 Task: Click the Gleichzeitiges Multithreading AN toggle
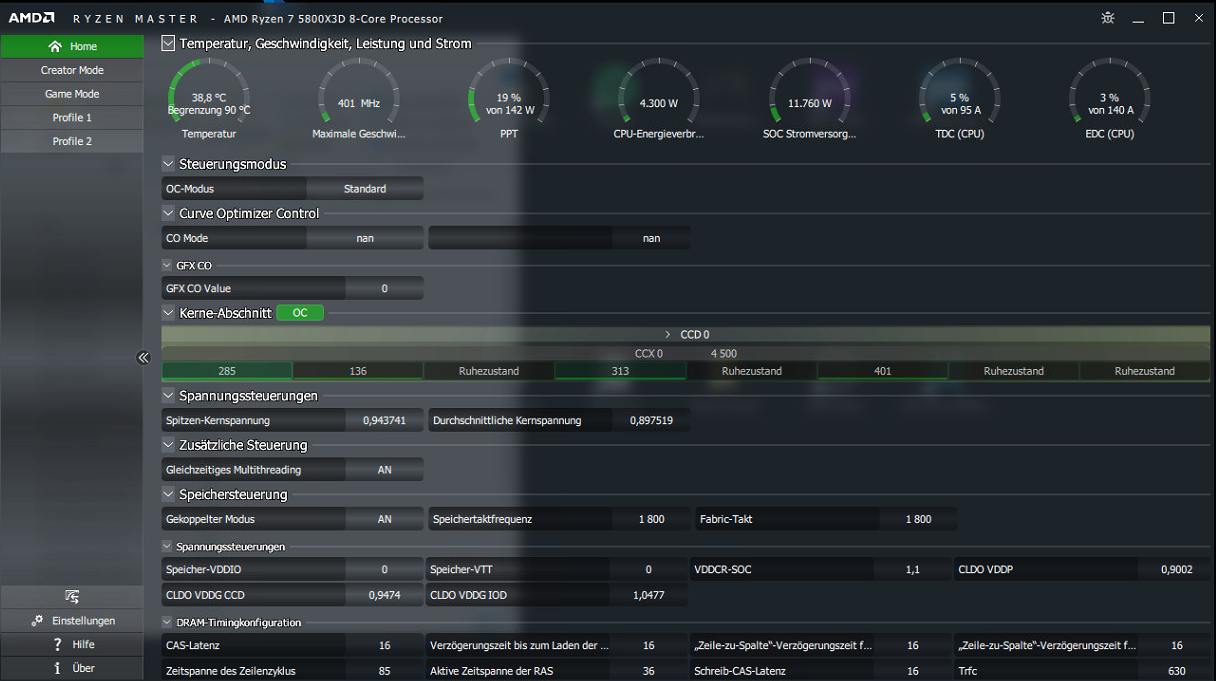(x=384, y=470)
